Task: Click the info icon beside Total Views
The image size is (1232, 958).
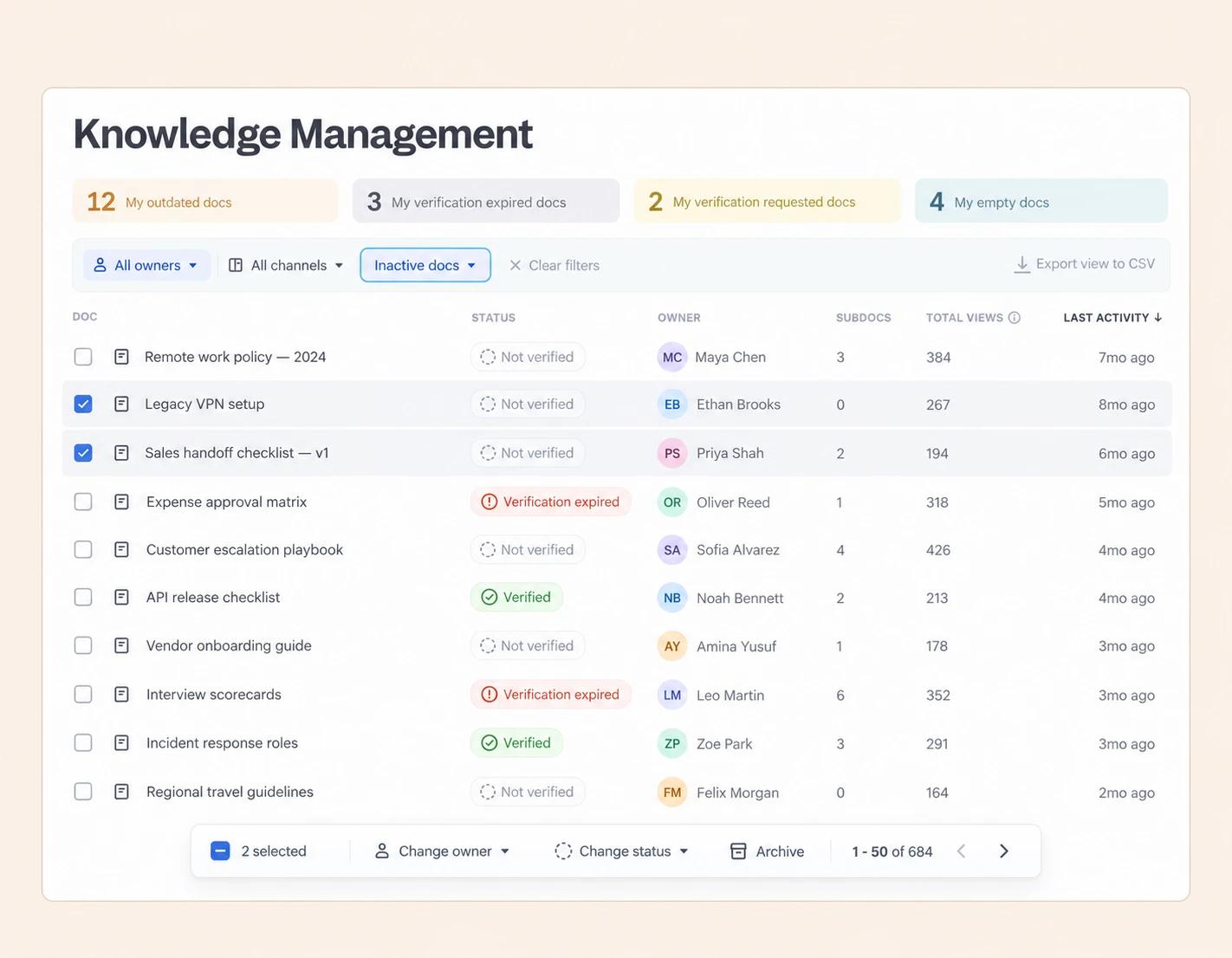Action: [x=1015, y=318]
